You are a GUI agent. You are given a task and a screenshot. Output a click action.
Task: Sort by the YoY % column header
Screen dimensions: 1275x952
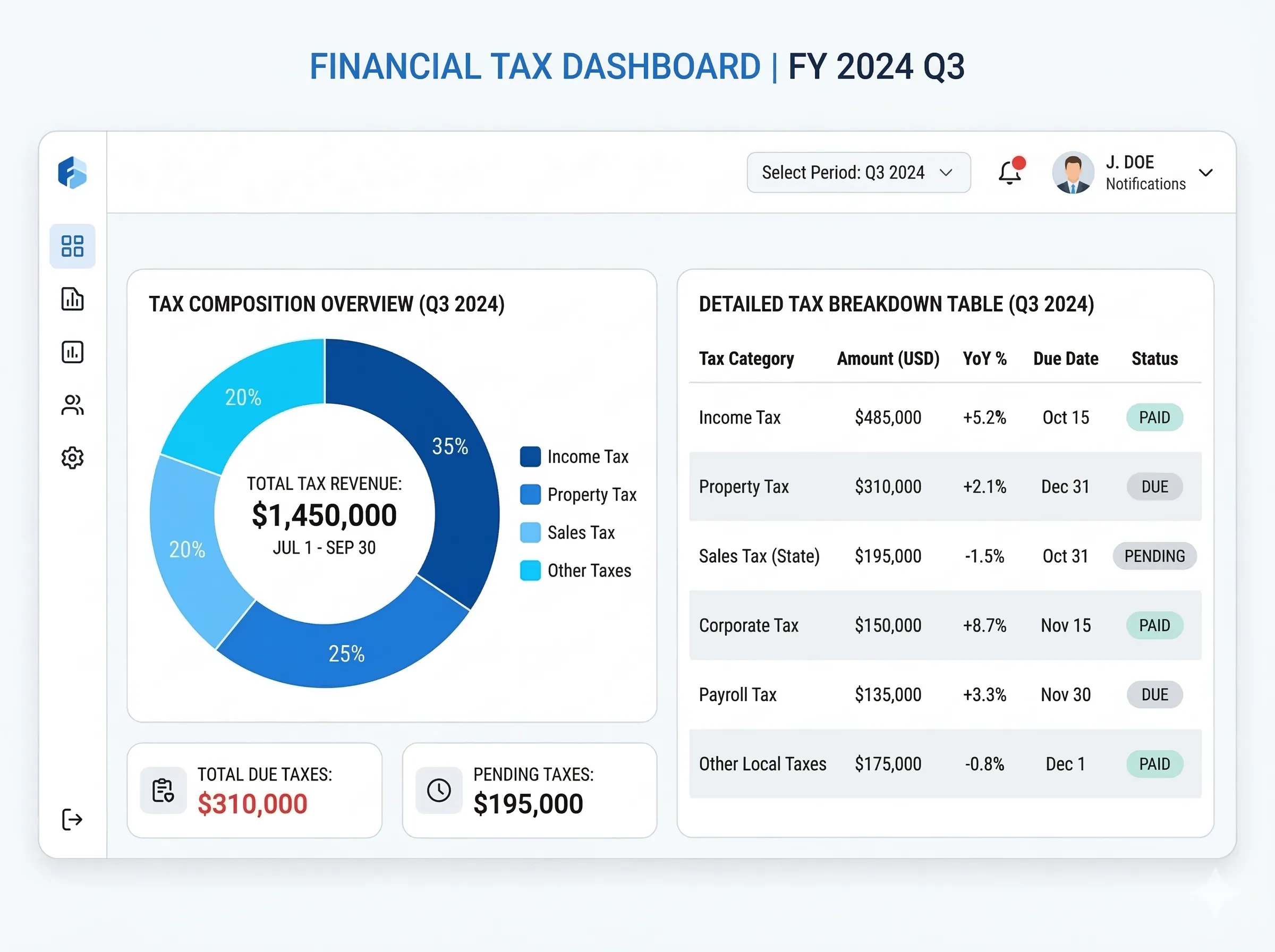tap(984, 359)
